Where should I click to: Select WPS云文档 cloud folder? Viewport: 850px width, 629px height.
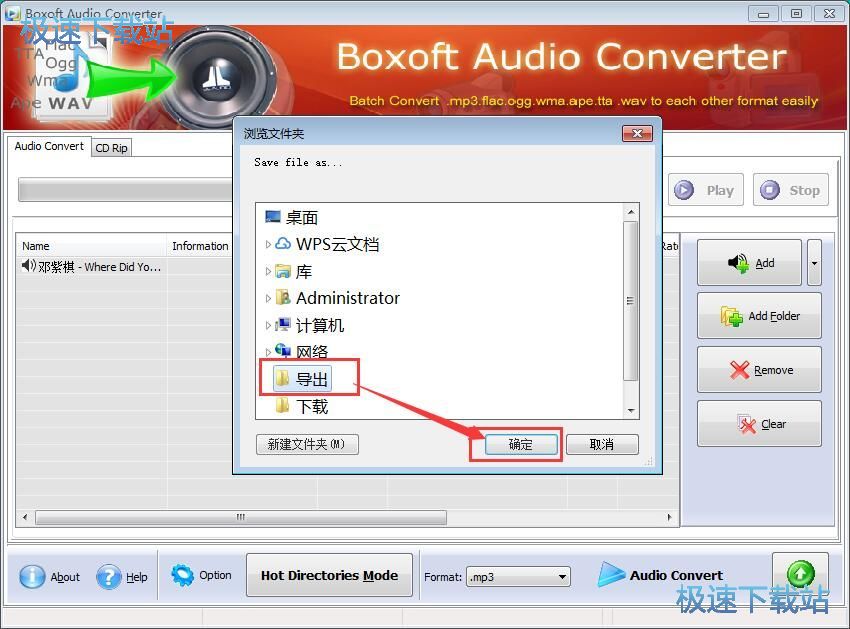click(x=337, y=245)
